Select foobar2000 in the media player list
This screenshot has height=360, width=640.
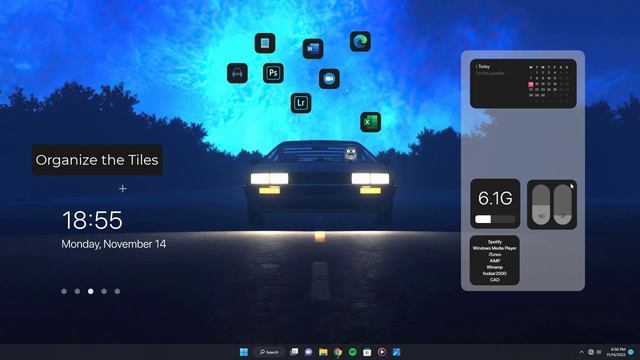click(495, 273)
